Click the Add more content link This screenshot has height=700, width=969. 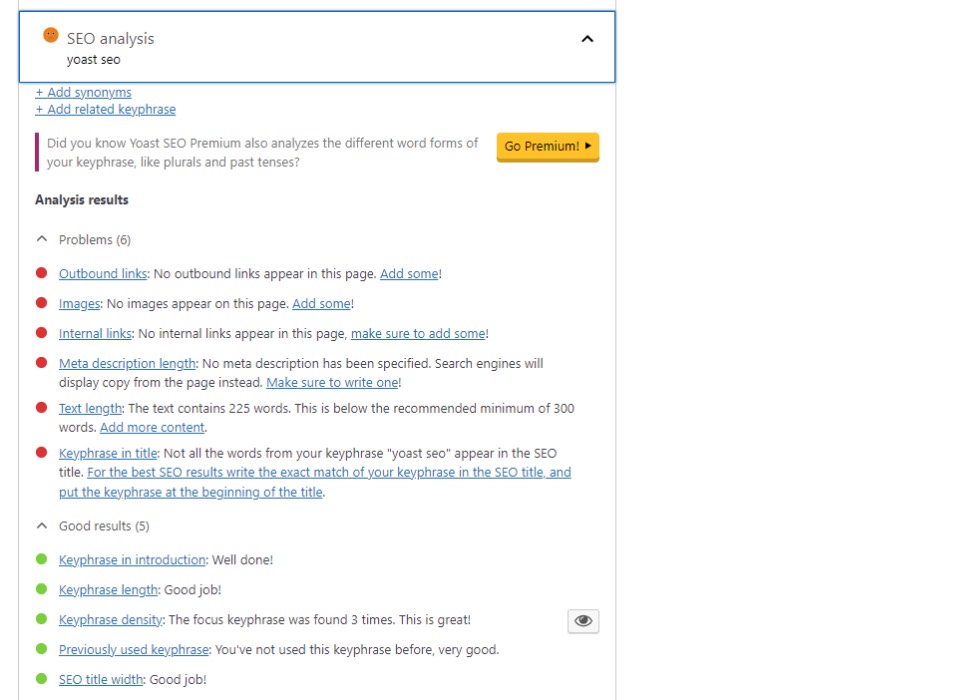(152, 427)
